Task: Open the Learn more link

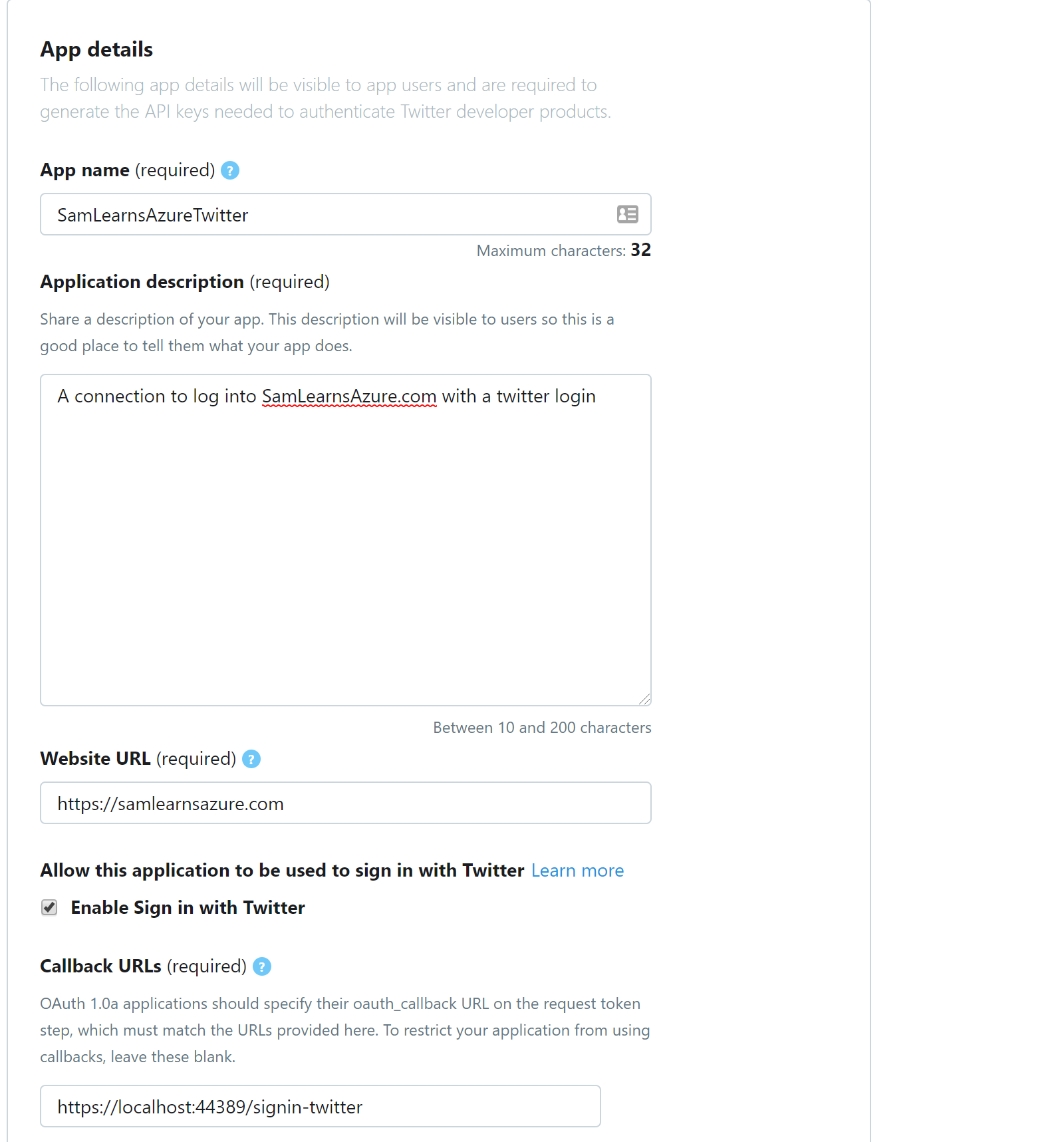Action: point(577,871)
